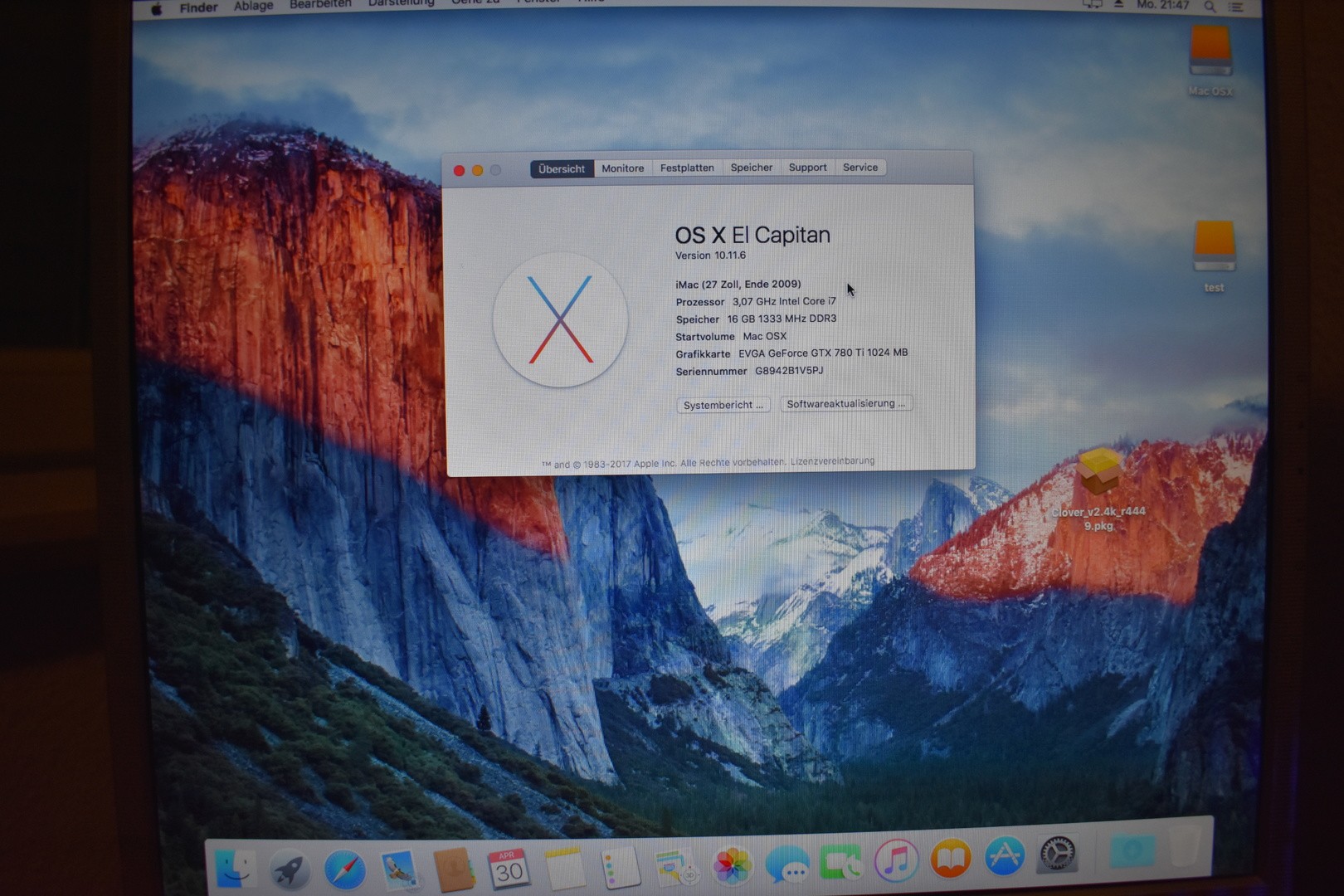Screen dimensions: 1344x896
Task: Open the display mirroring menu bar icon
Action: (x=1092, y=5)
